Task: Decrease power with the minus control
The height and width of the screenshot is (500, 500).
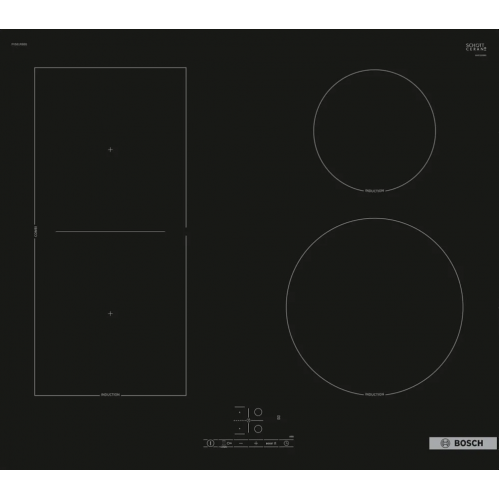Action: point(241,443)
